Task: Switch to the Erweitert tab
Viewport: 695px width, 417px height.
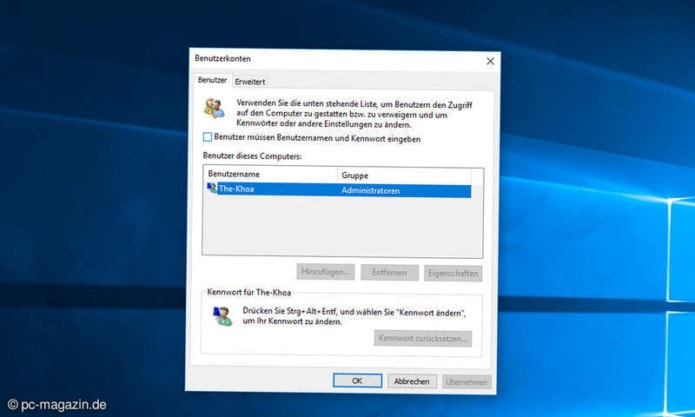Action: (x=250, y=81)
